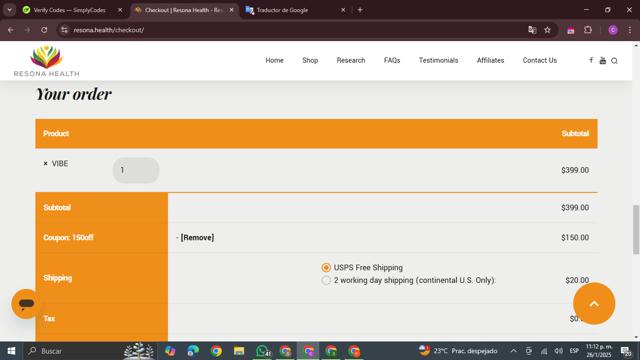Click the Resona Health logo

(47, 61)
